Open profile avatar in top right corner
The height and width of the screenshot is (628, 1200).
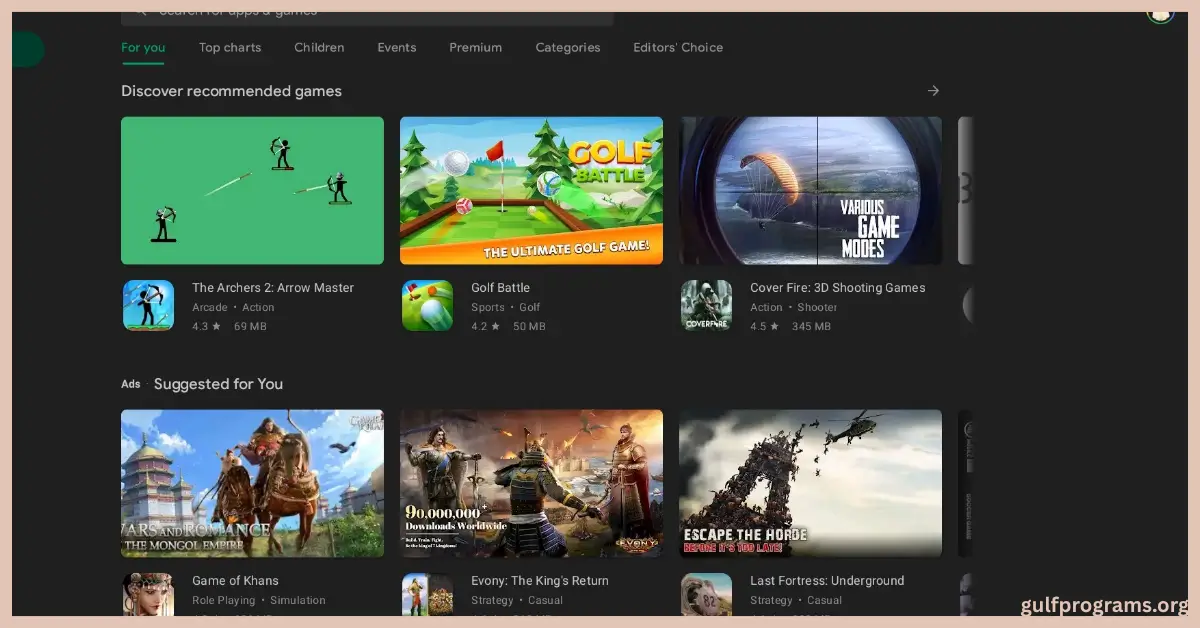pyautogui.click(x=1159, y=14)
